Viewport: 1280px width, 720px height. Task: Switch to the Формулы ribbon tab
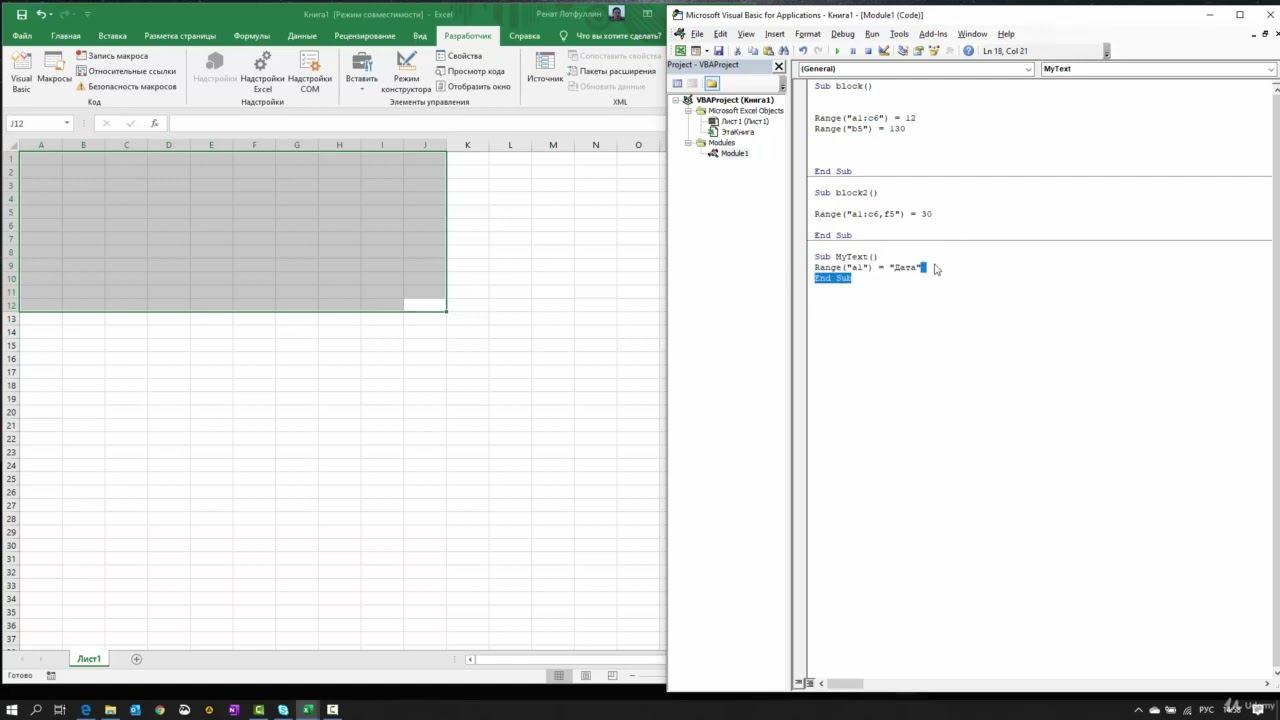pyautogui.click(x=251, y=36)
